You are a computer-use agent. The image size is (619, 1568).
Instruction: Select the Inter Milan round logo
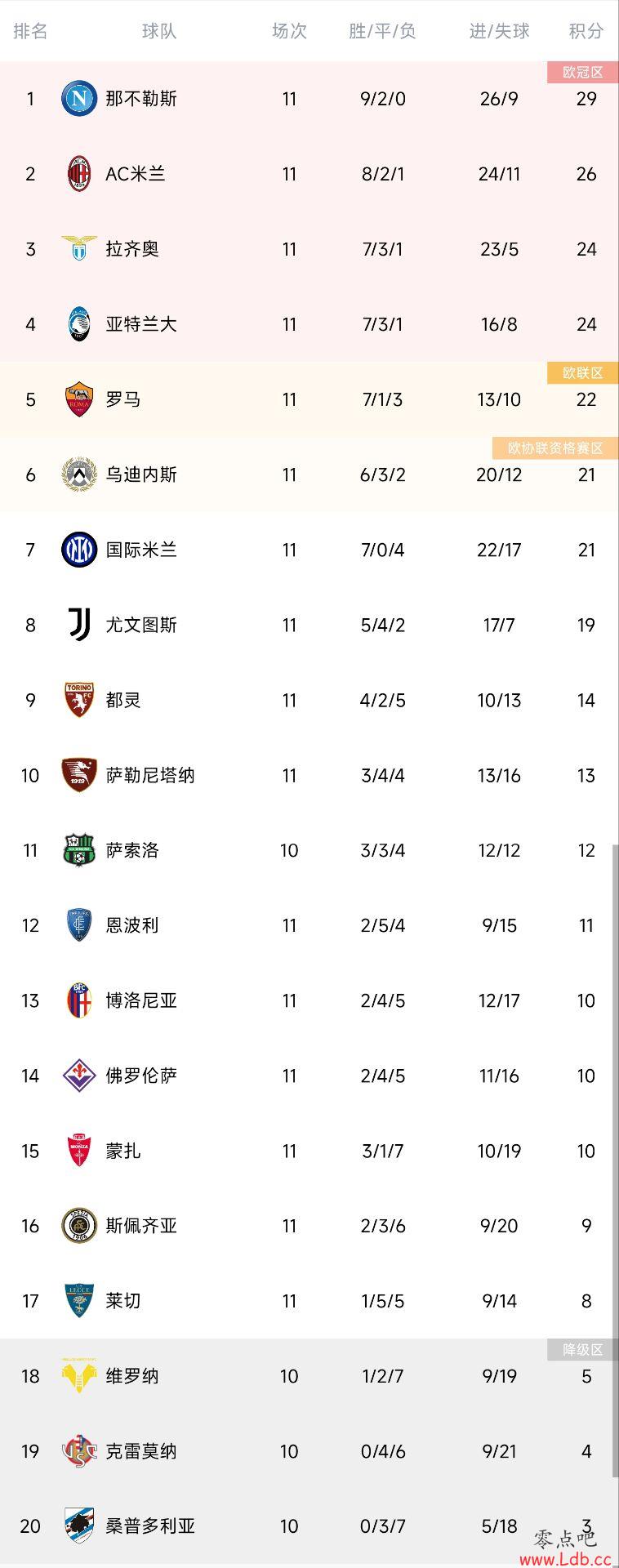point(79,550)
